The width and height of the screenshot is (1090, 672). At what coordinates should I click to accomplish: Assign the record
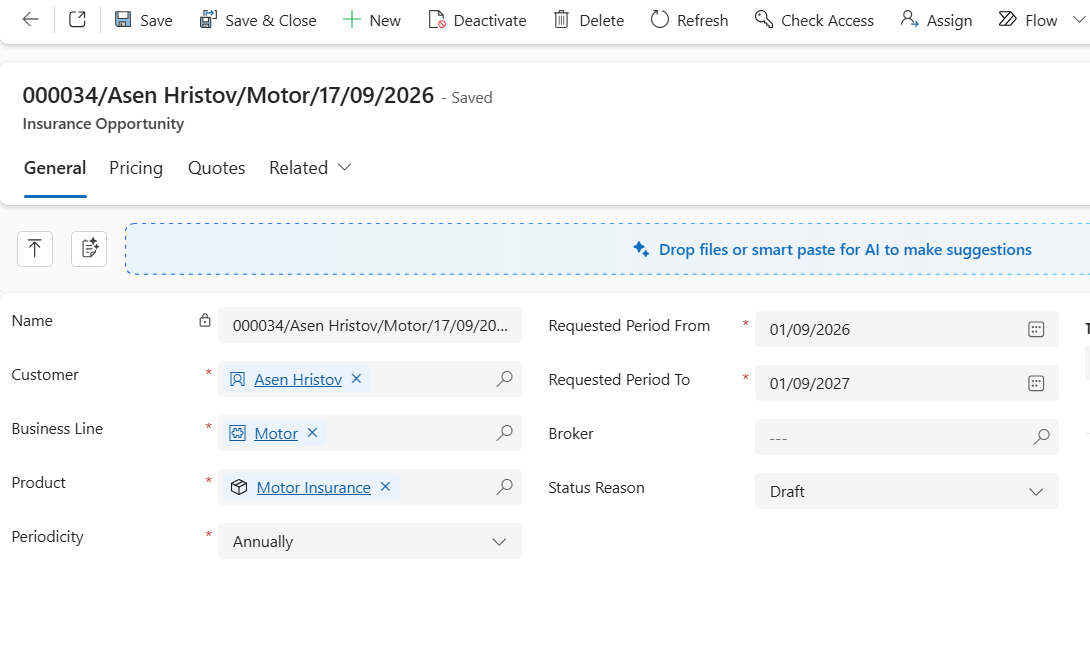(x=936, y=20)
